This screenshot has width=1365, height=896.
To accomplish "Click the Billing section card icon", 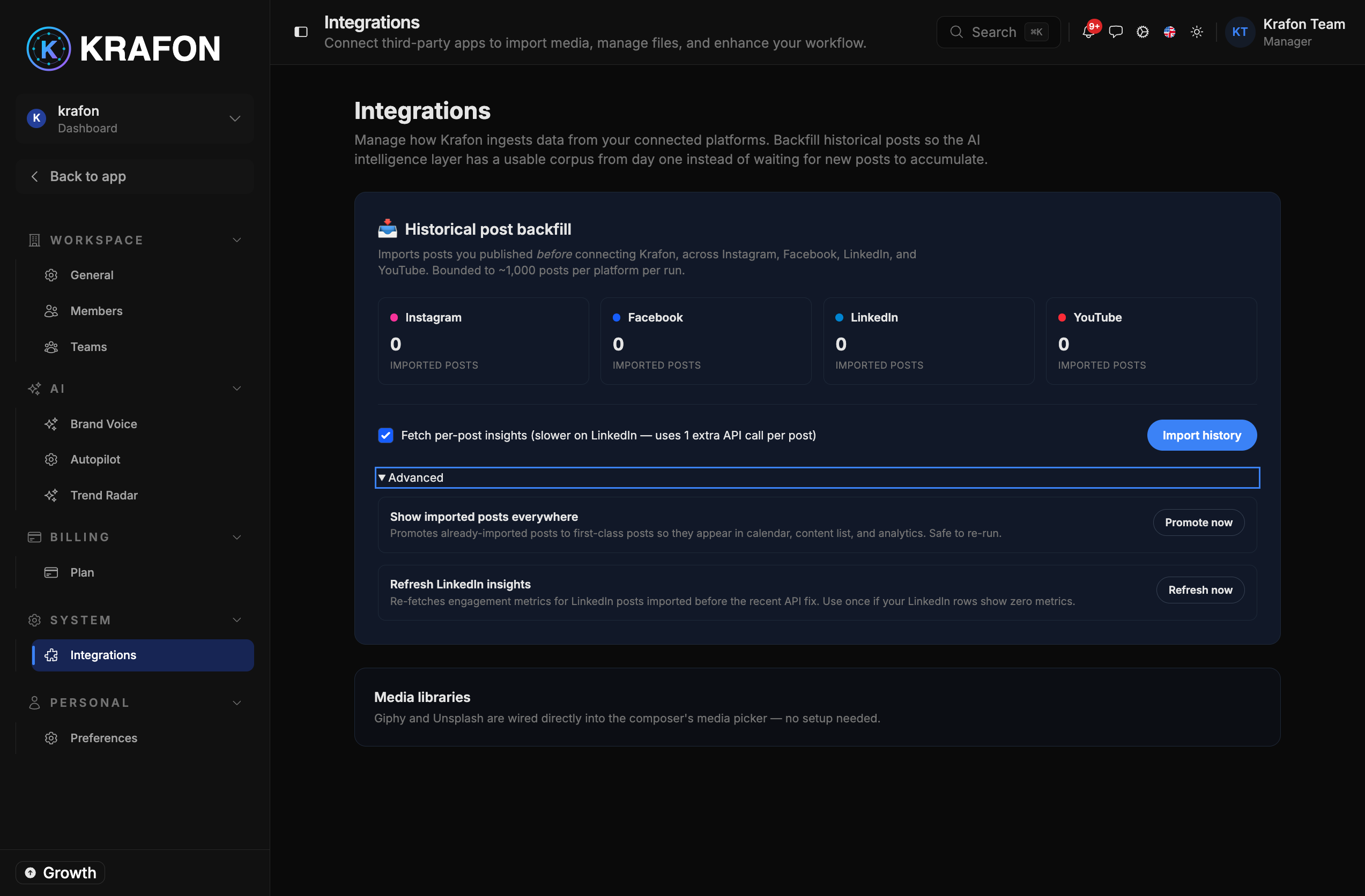I will 34,537.
